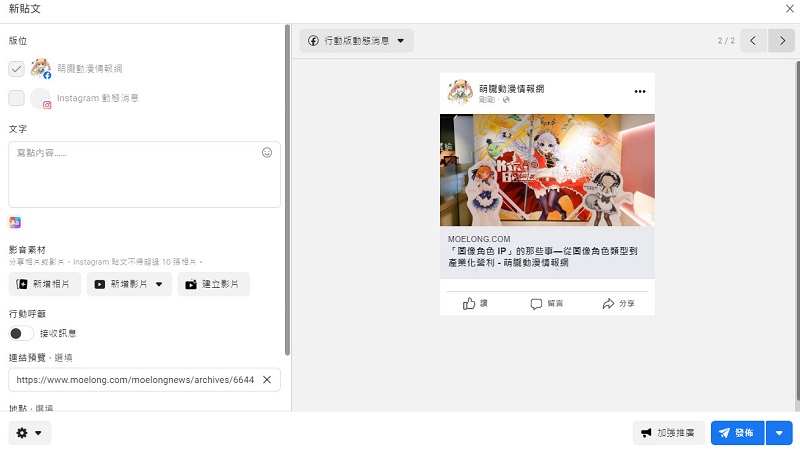The height and width of the screenshot is (450, 800).
Task: Uncheck the 萌朧動漫情報網 Facebook page checkbox
Action: point(16,69)
